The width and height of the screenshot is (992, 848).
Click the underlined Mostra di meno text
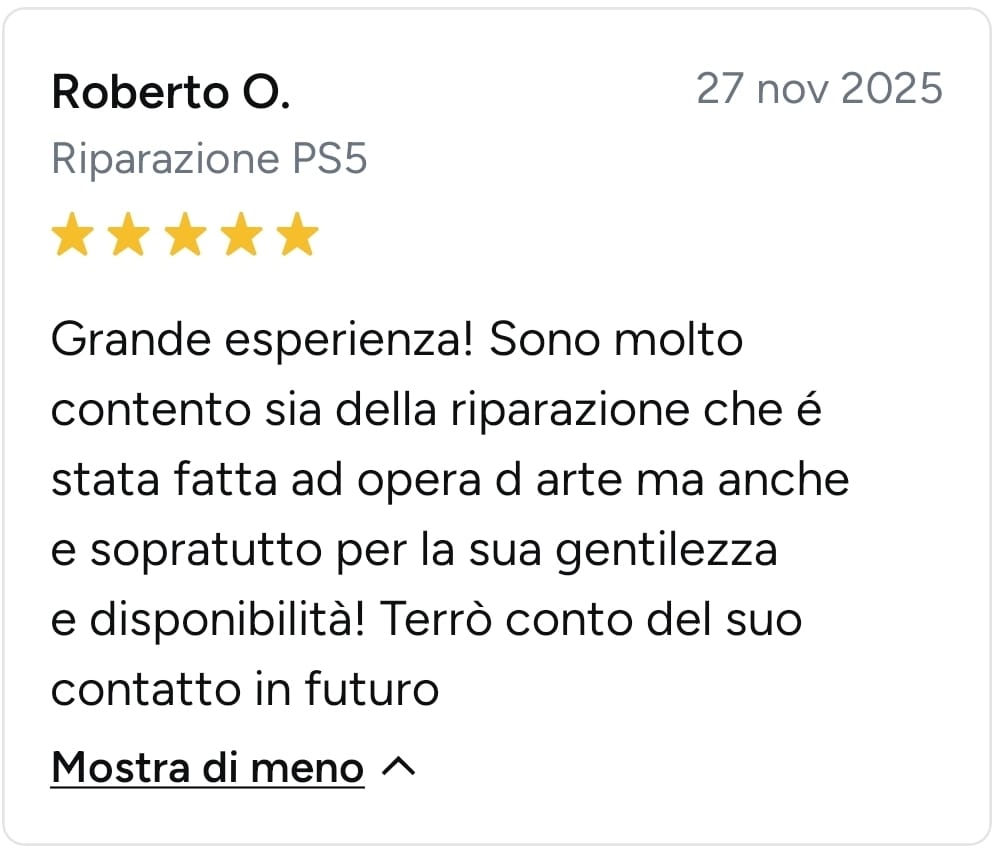[x=205, y=767]
